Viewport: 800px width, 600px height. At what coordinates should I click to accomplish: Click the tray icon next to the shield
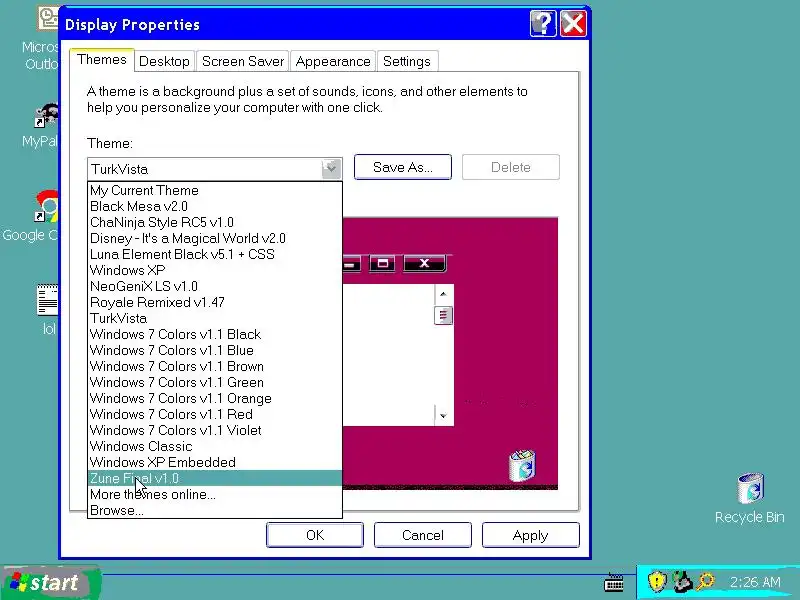point(682,581)
